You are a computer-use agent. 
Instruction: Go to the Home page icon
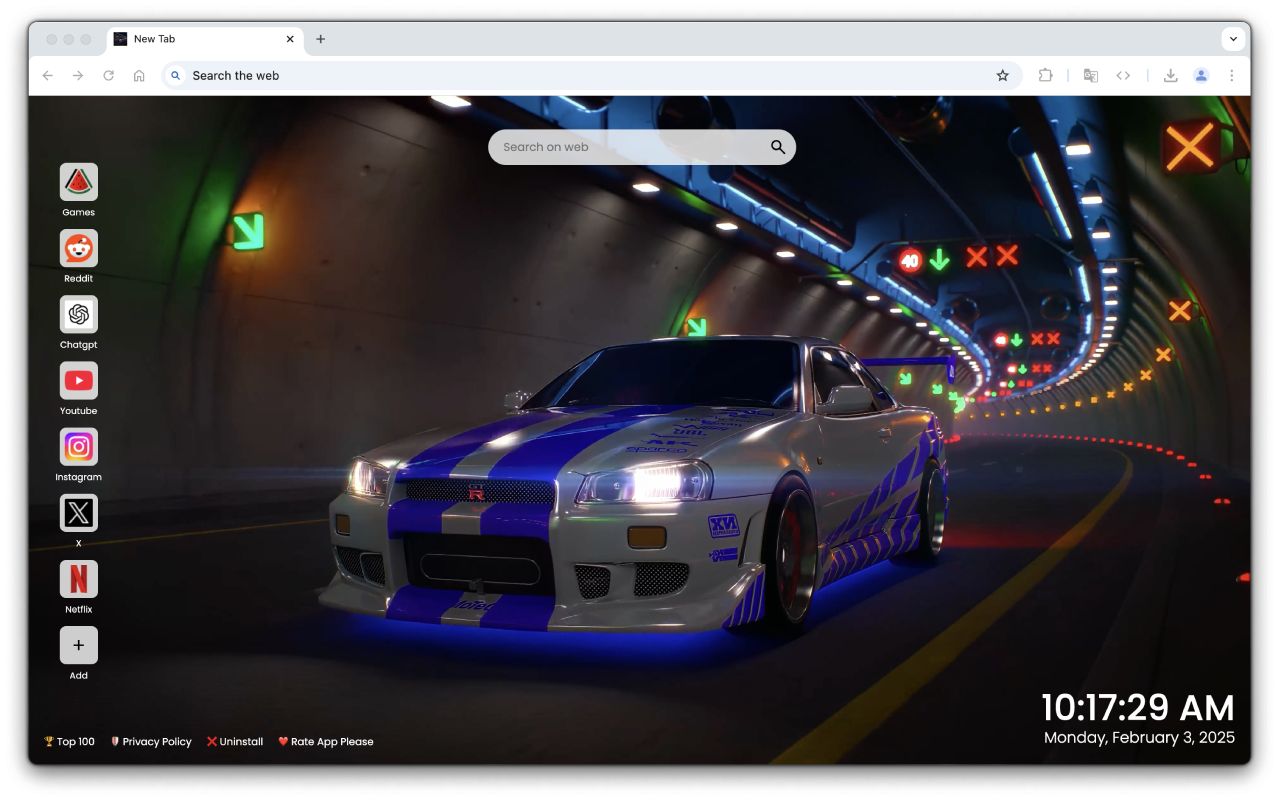[139, 75]
